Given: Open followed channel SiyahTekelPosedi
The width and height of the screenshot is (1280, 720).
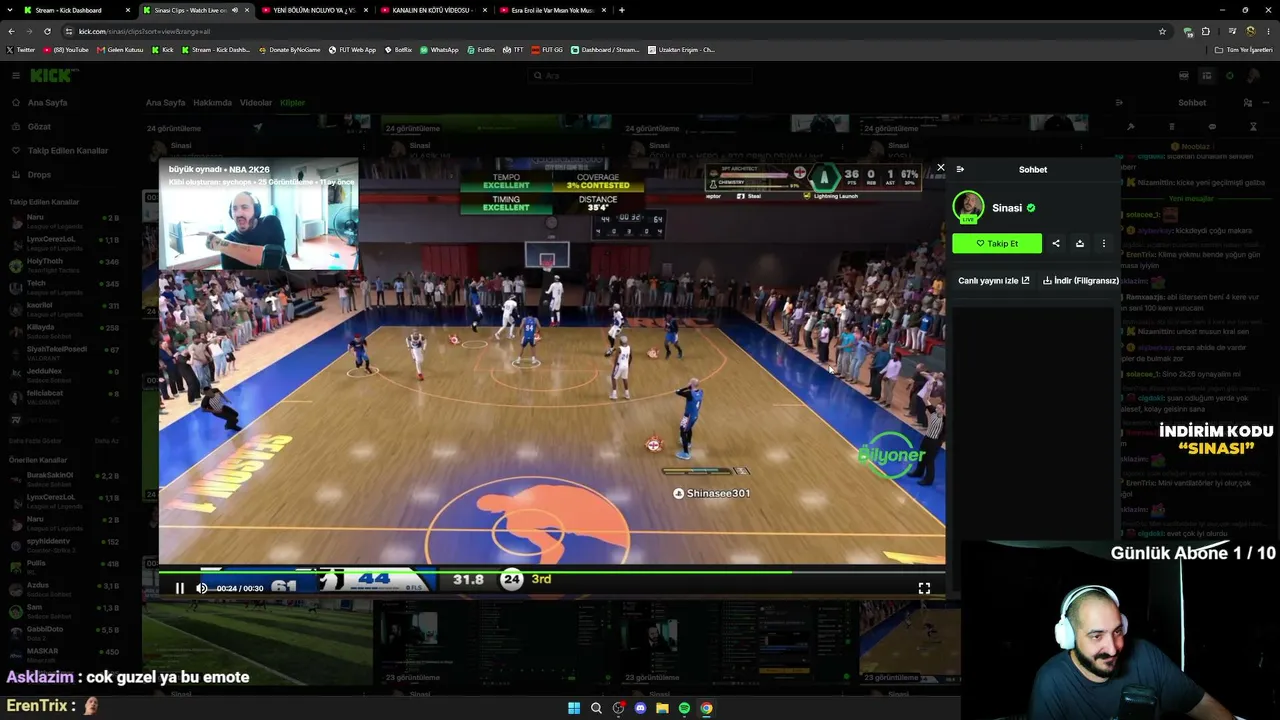Looking at the screenshot, I should pos(64,353).
